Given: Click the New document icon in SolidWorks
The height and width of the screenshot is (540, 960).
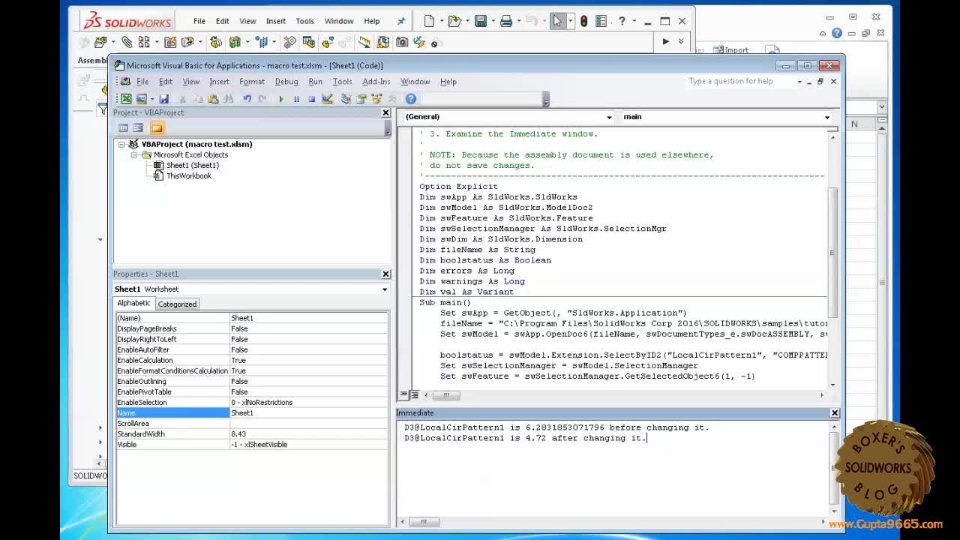Looking at the screenshot, I should click(429, 21).
